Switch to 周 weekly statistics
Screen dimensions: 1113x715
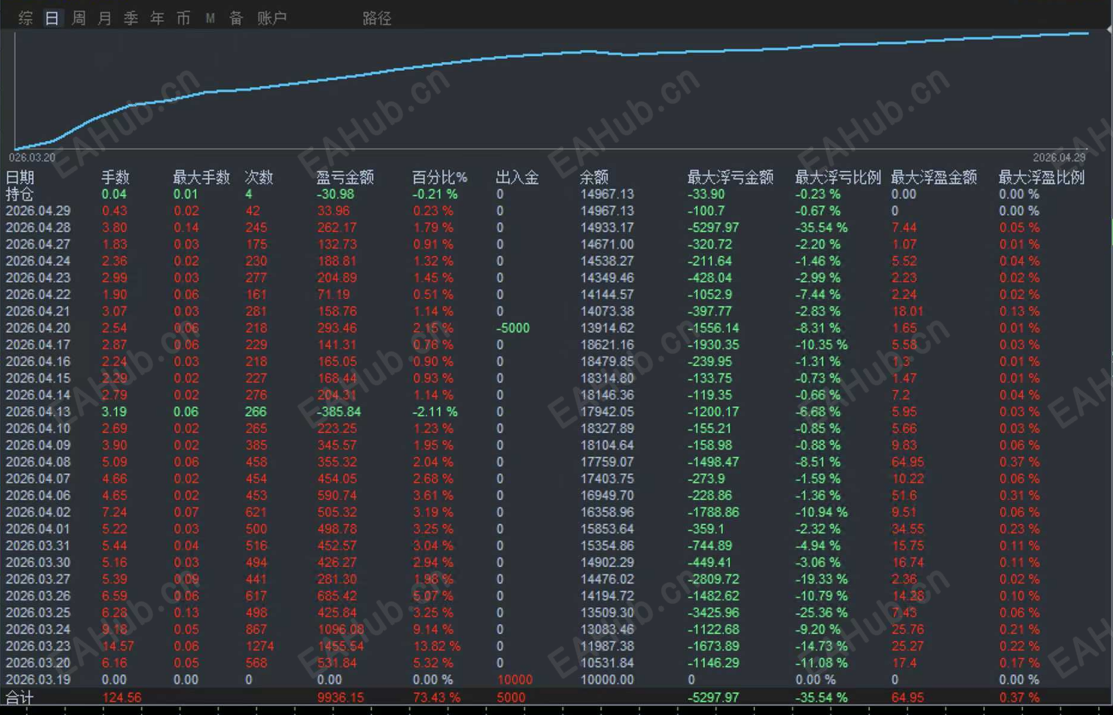pyautogui.click(x=78, y=17)
